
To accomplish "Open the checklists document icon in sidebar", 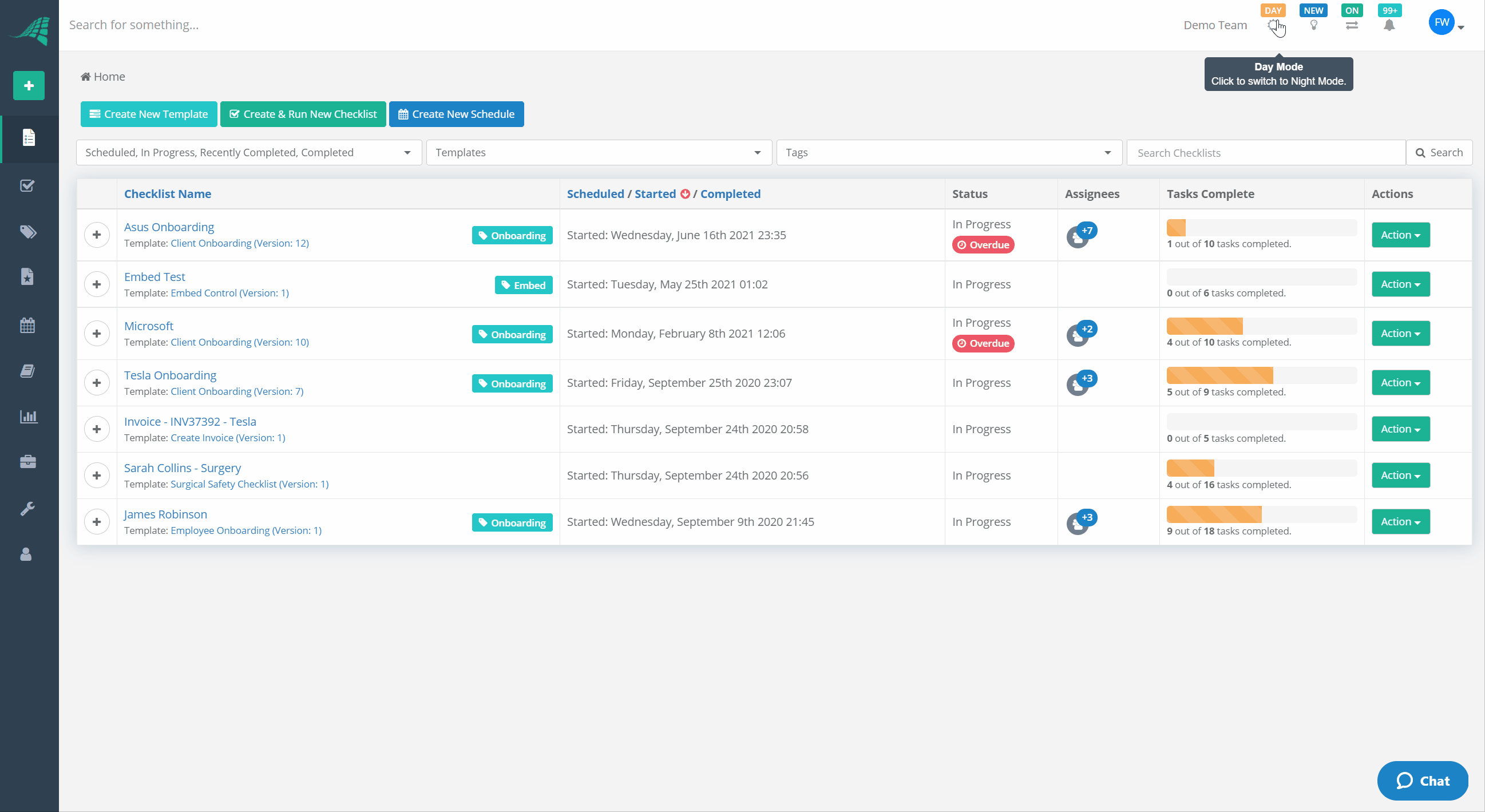I will (29, 138).
